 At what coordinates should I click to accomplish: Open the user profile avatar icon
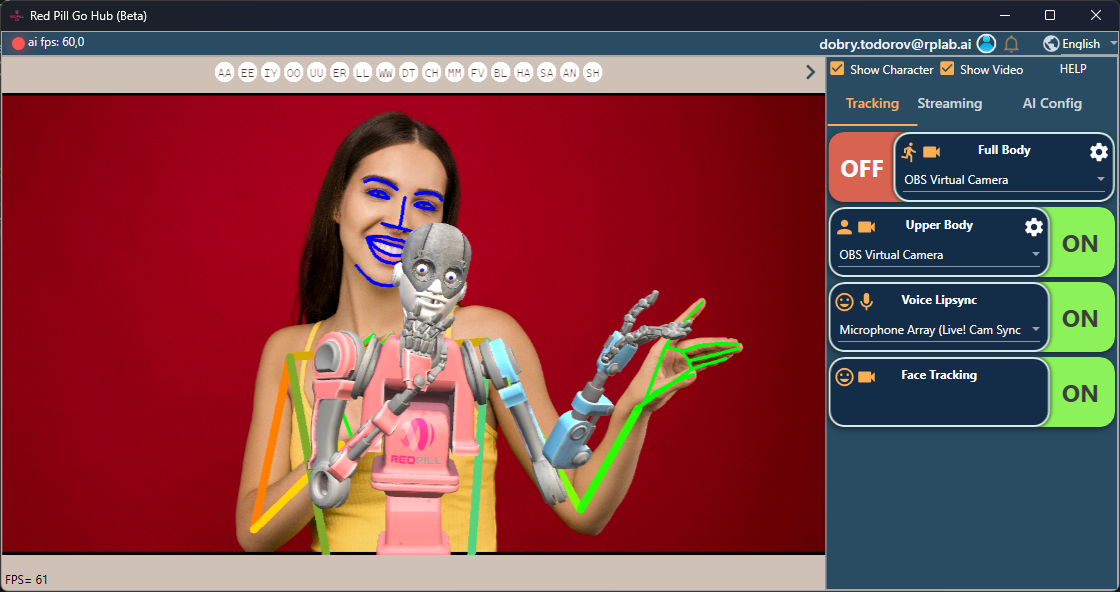[x=986, y=44]
